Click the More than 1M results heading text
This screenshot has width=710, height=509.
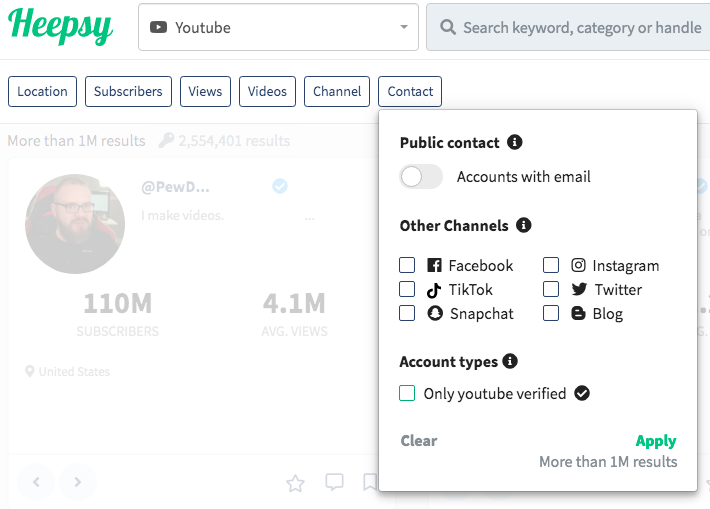[x=77, y=141]
